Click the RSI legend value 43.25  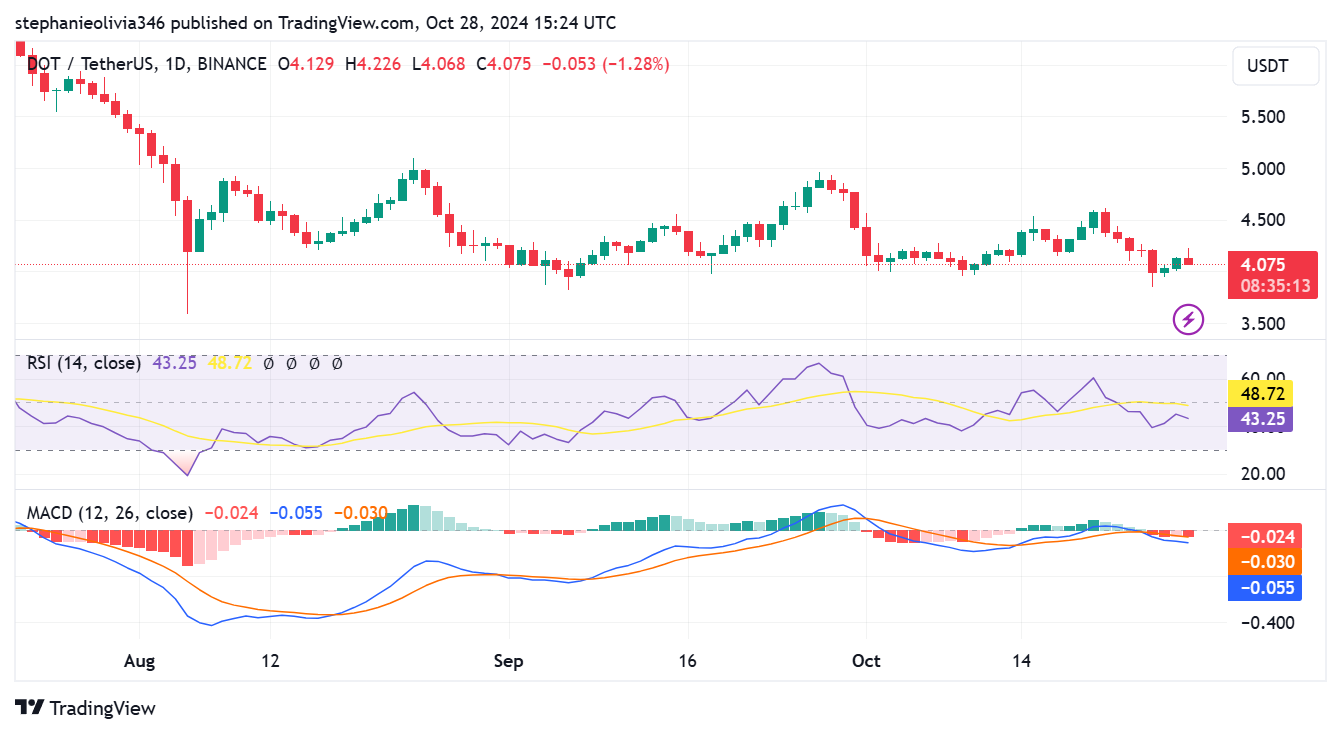175,363
